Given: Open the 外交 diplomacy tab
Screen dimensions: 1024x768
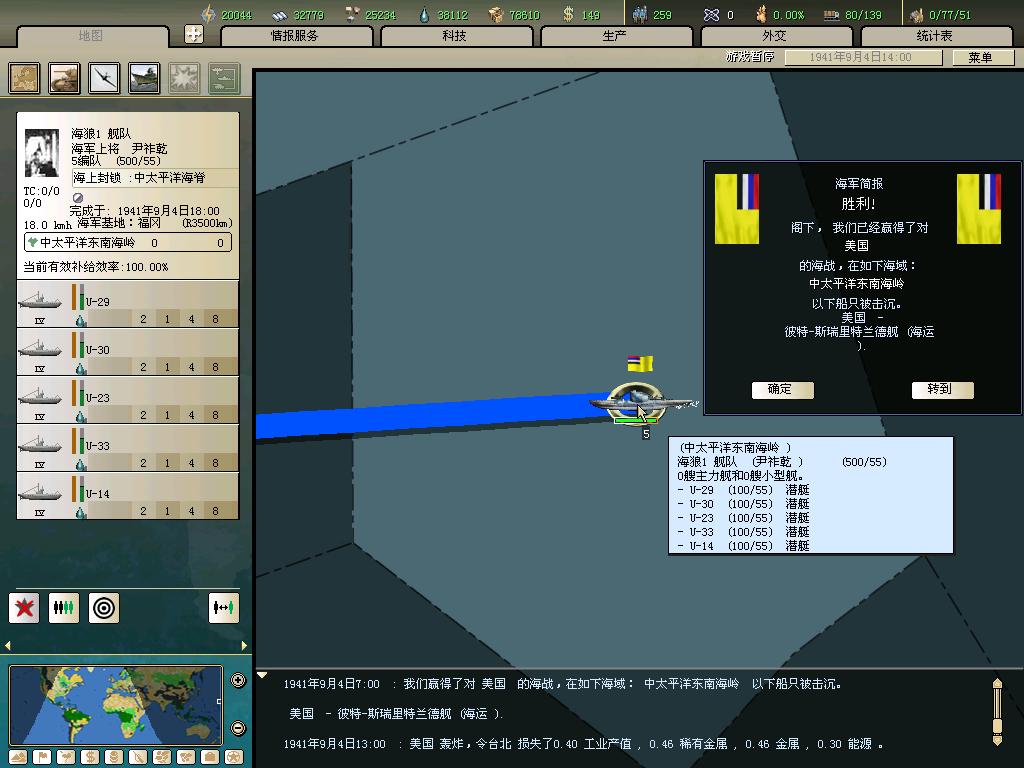Looking at the screenshot, I should click(776, 36).
